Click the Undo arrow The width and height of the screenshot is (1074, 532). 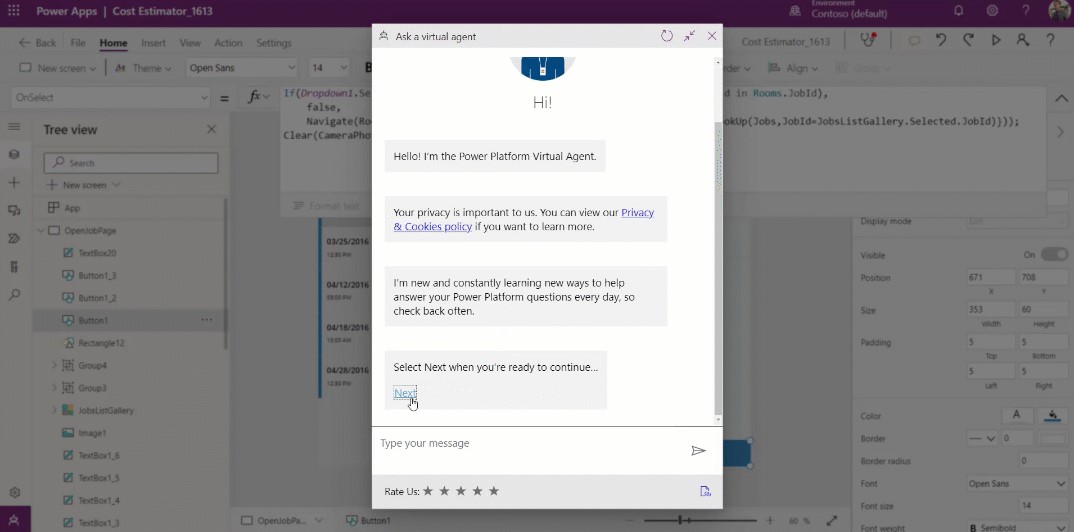pyautogui.click(x=941, y=40)
